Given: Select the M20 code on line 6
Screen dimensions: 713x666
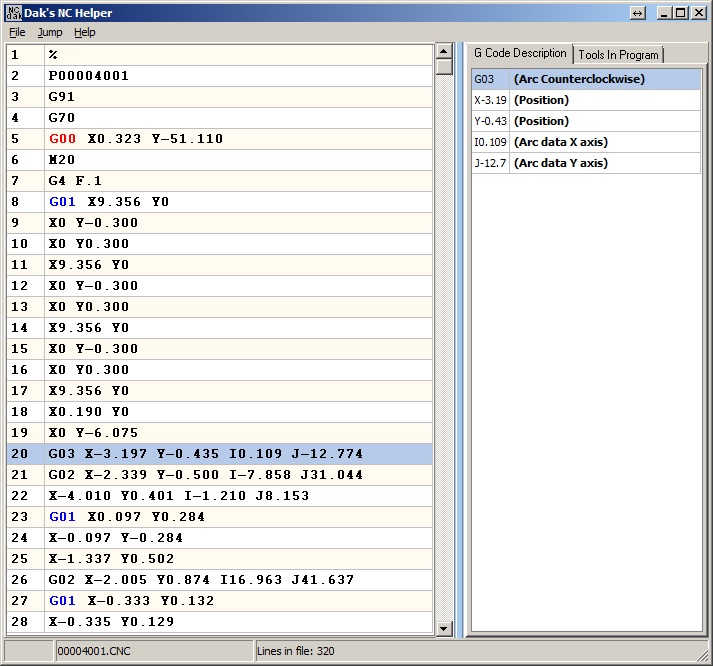Looking at the screenshot, I should pos(62,160).
